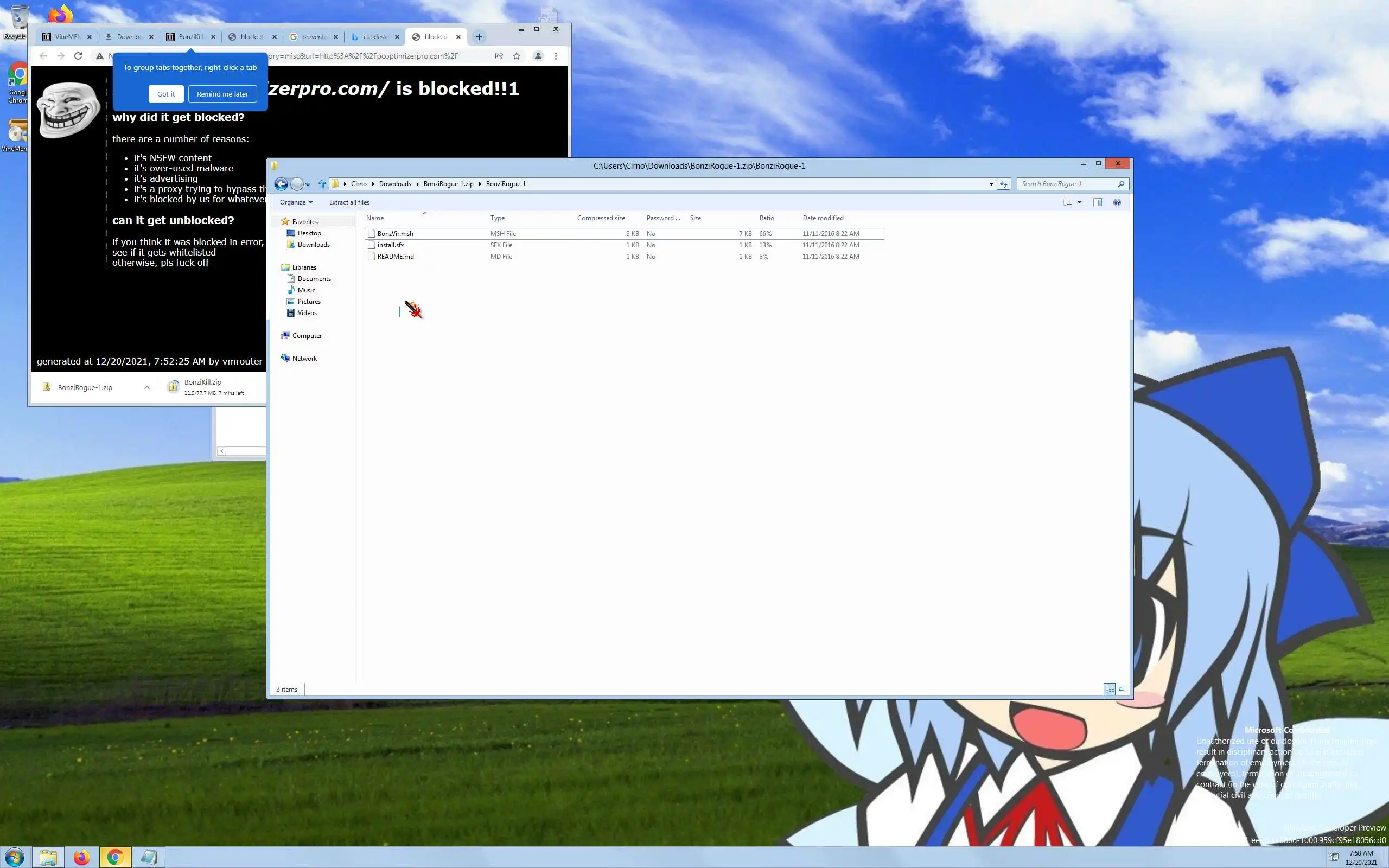
Task: Open Firefox from the taskbar
Action: [x=81, y=857]
